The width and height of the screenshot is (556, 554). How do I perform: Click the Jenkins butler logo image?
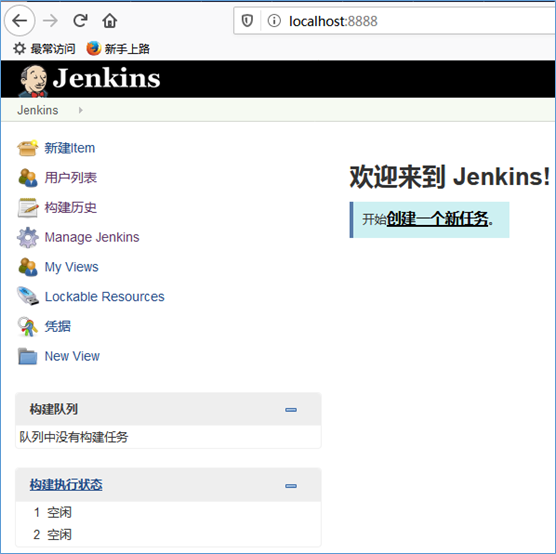[x=33, y=81]
